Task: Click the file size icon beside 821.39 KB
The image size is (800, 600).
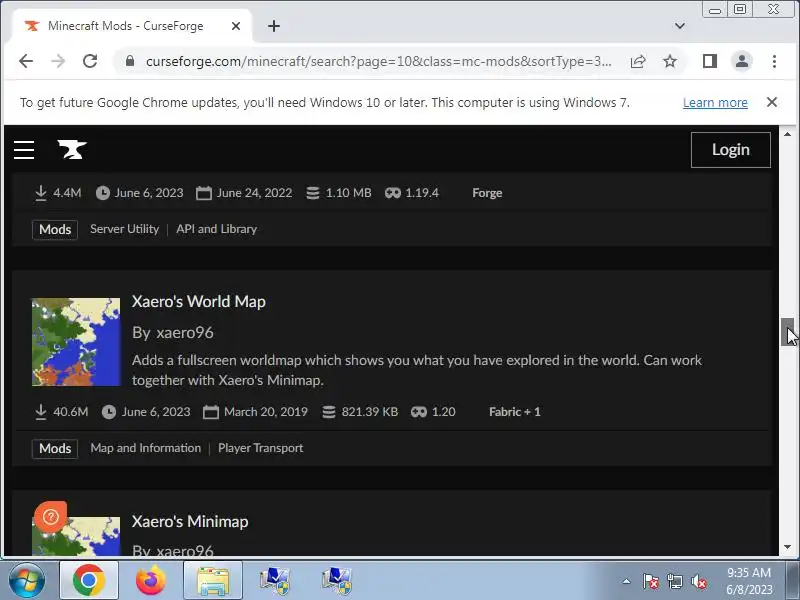Action: tap(329, 412)
